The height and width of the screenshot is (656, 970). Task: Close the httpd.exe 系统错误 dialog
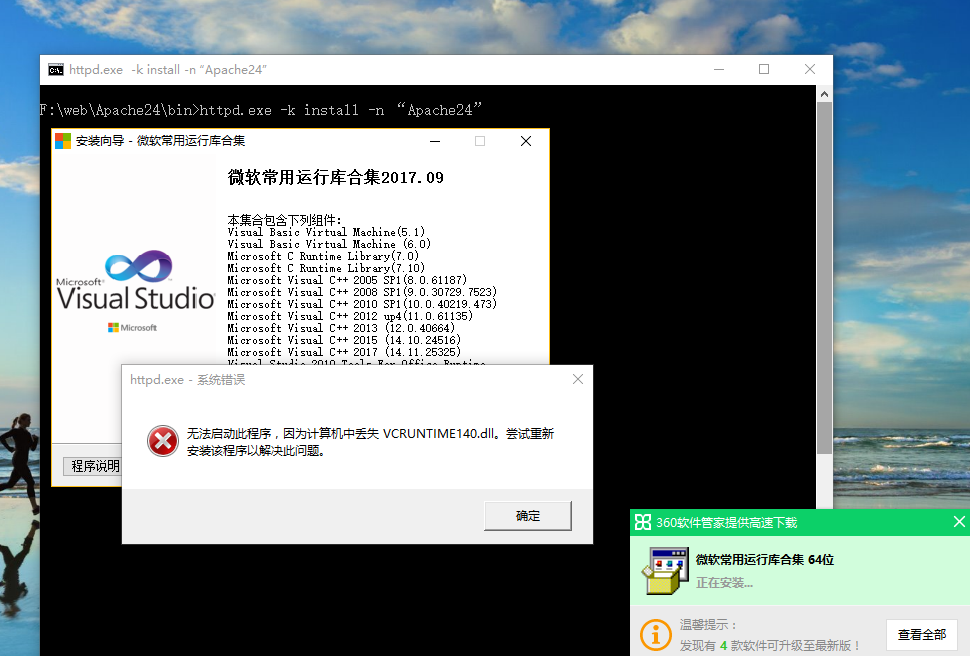[x=578, y=379]
